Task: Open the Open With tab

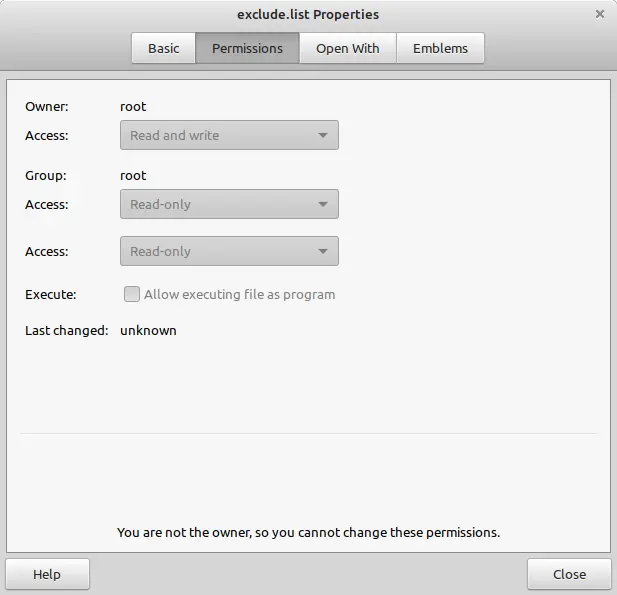Action: [x=347, y=48]
